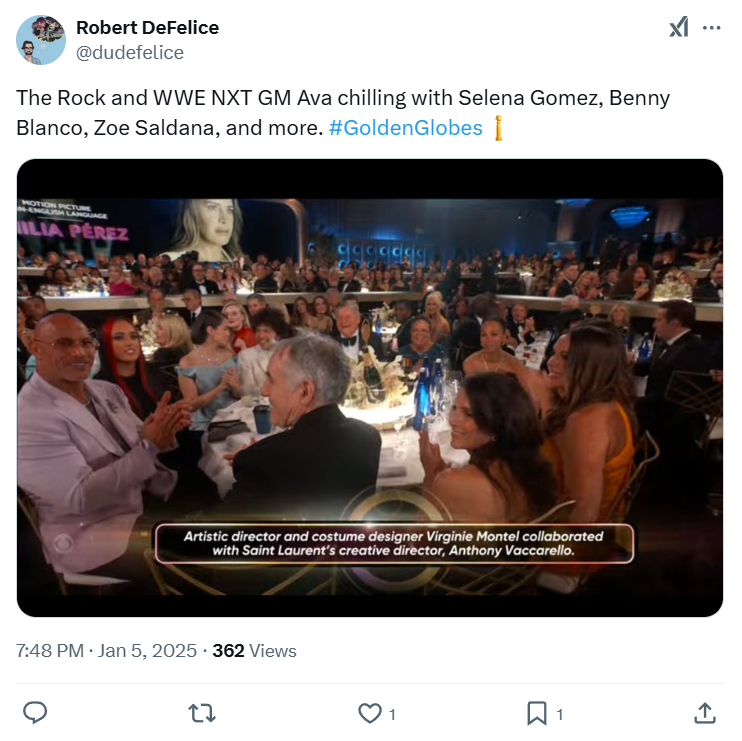The image size is (742, 741).
Task: Like the tweet with the heart icon
Action: (370, 713)
